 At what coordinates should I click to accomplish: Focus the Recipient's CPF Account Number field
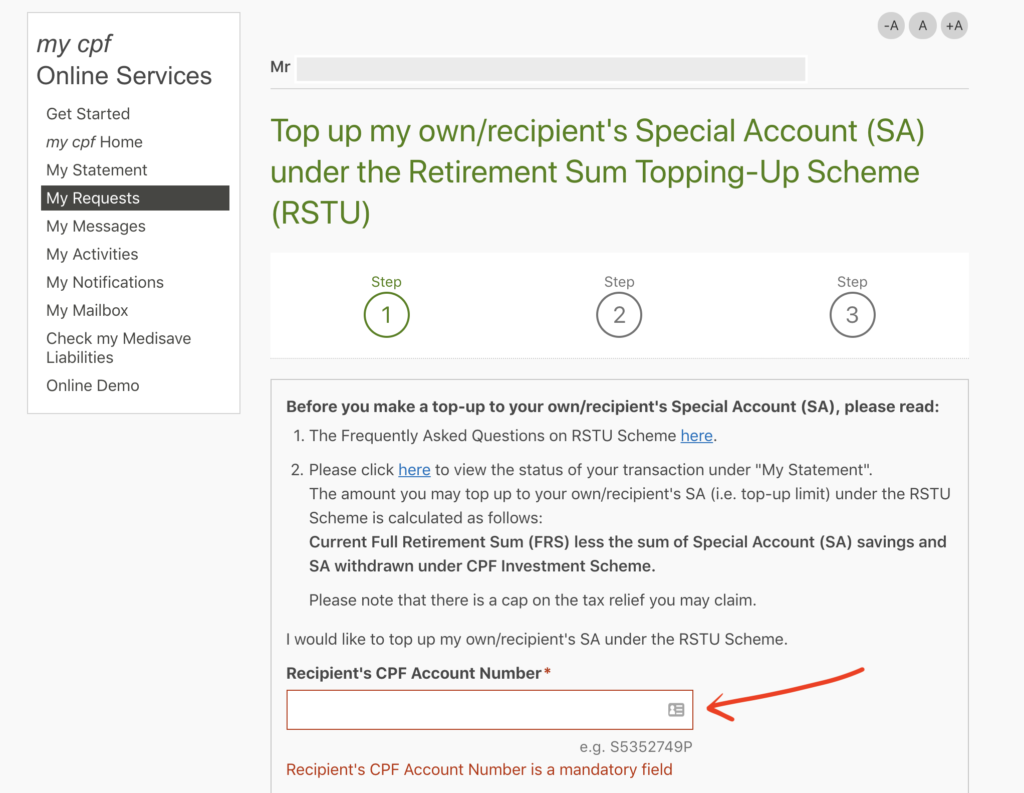pos(490,709)
